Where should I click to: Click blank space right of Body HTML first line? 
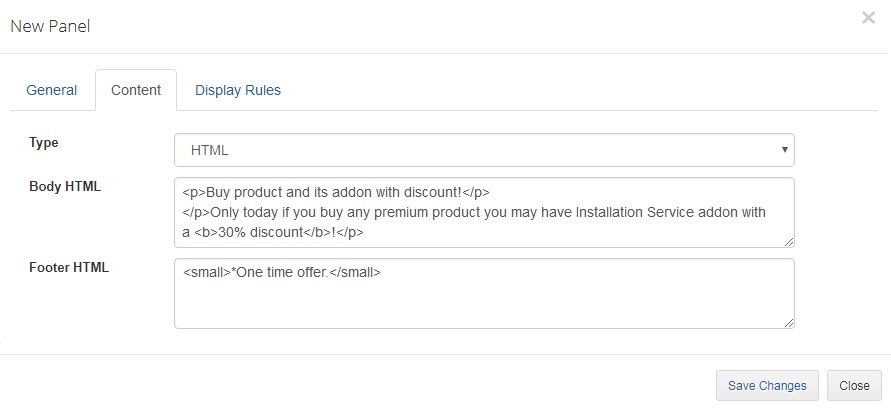640,192
